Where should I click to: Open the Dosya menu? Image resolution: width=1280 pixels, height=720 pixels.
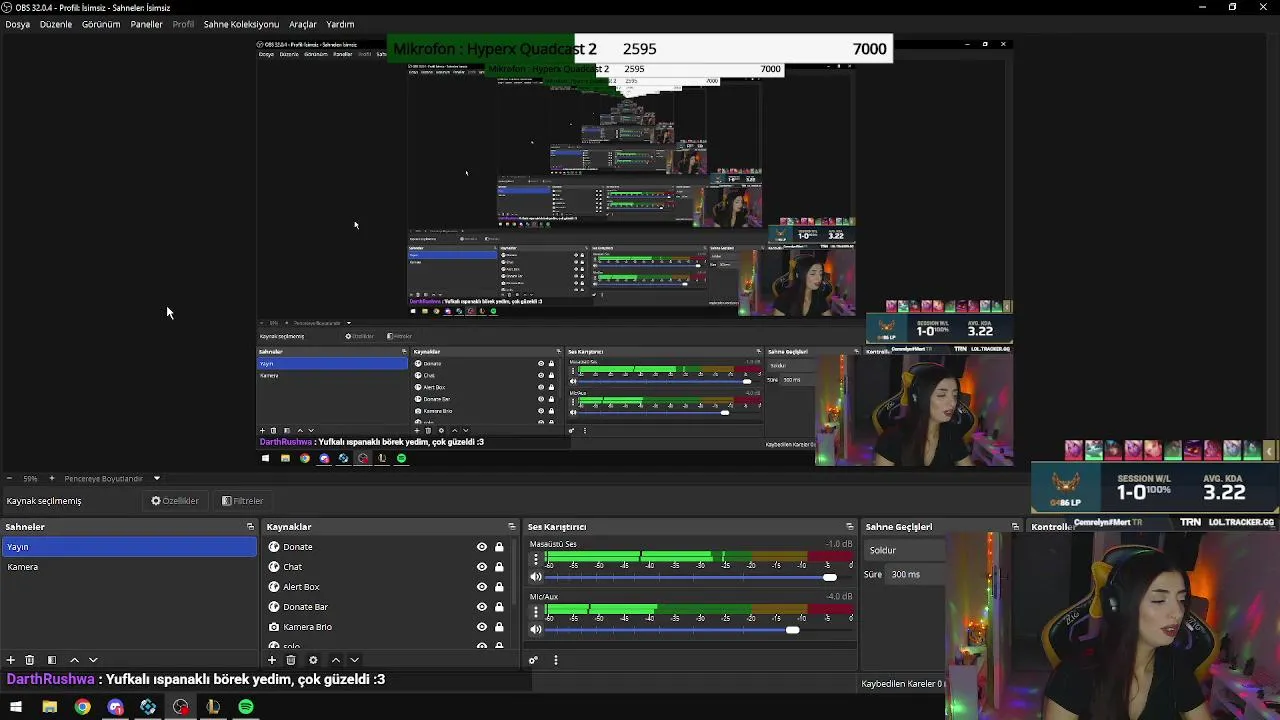[18, 24]
